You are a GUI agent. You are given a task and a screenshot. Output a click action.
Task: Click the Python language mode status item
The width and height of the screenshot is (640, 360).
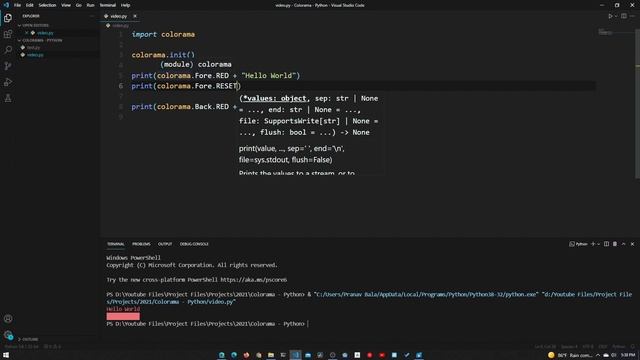coord(619,347)
